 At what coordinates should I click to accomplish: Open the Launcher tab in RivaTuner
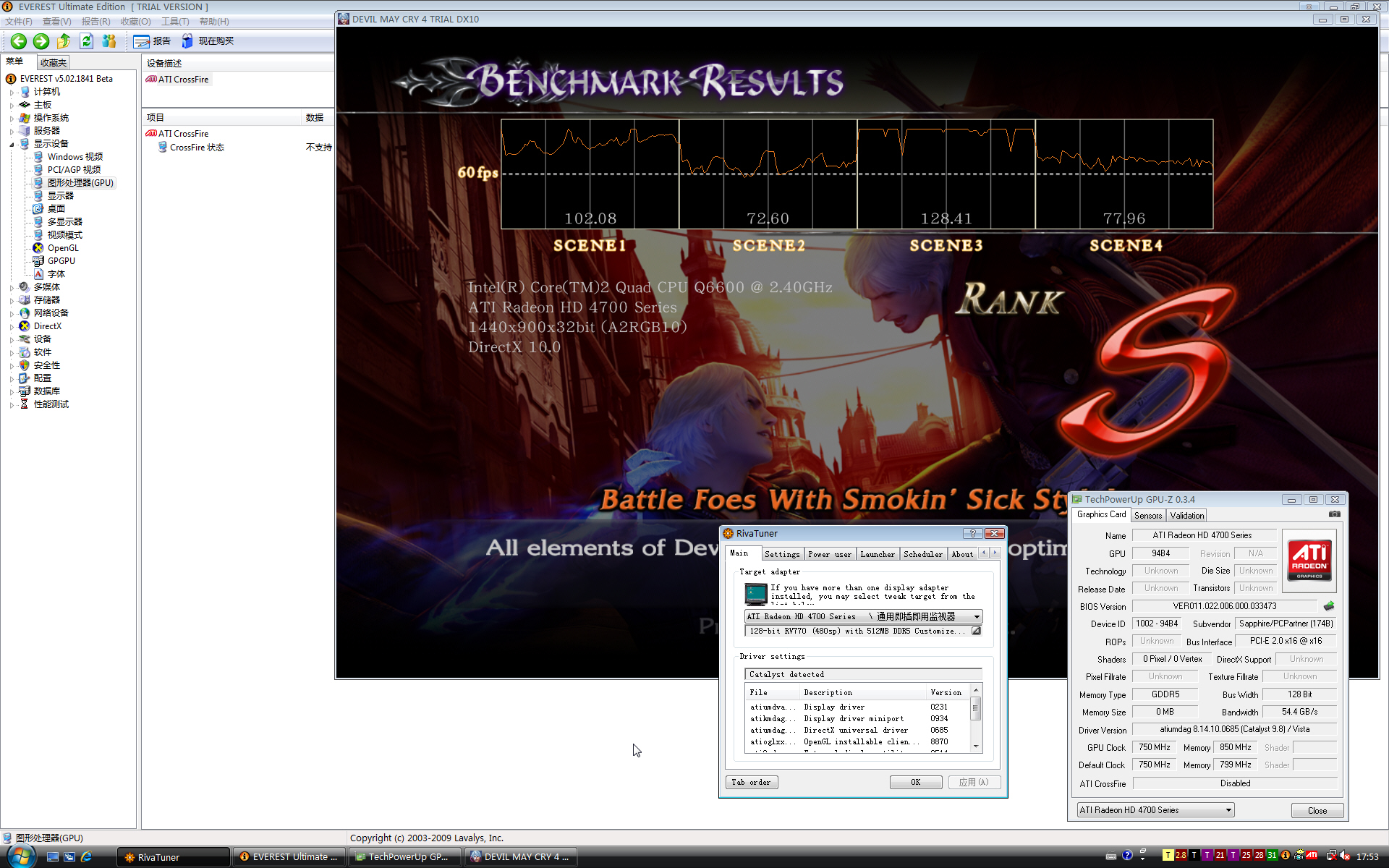[x=878, y=554]
